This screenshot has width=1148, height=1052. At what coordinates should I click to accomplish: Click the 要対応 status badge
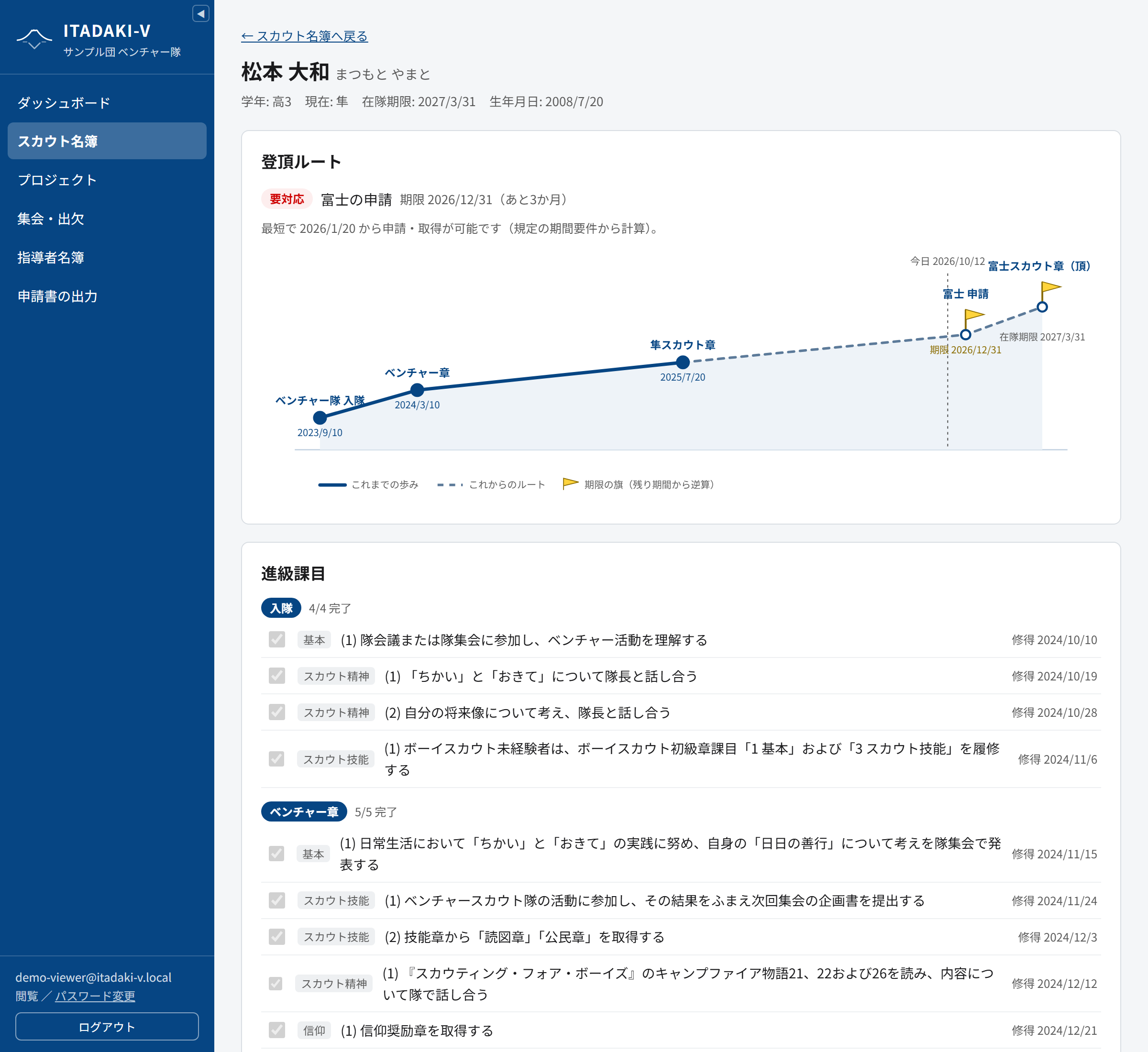pyautogui.click(x=287, y=199)
